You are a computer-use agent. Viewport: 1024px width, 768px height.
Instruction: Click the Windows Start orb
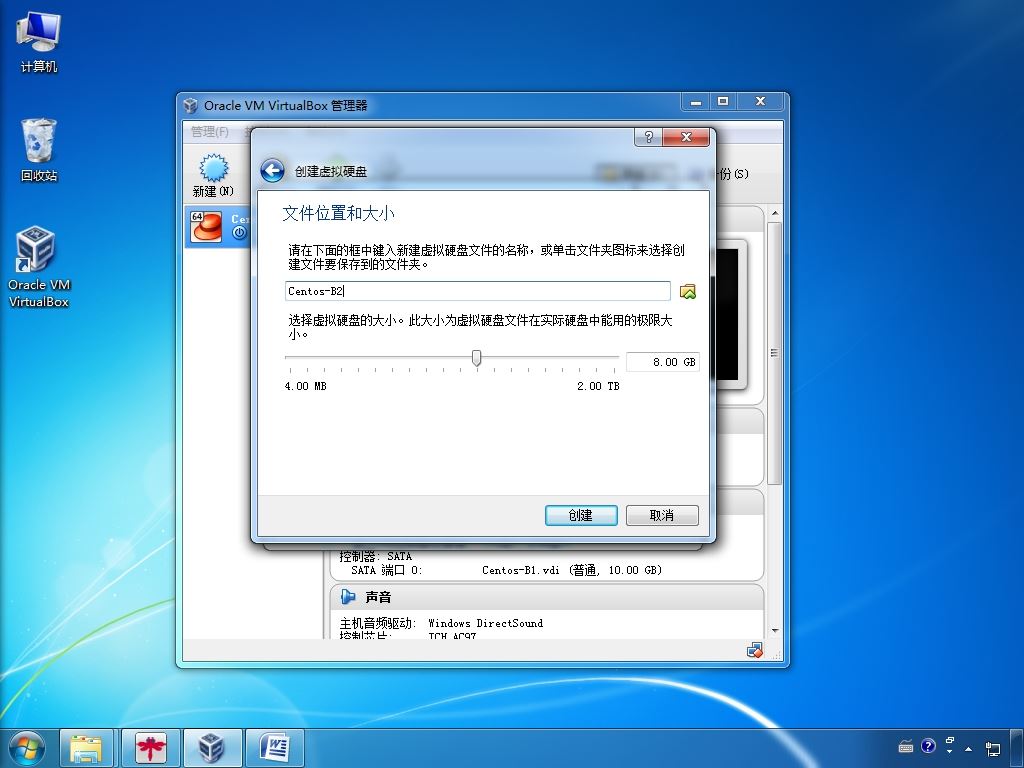coord(27,748)
